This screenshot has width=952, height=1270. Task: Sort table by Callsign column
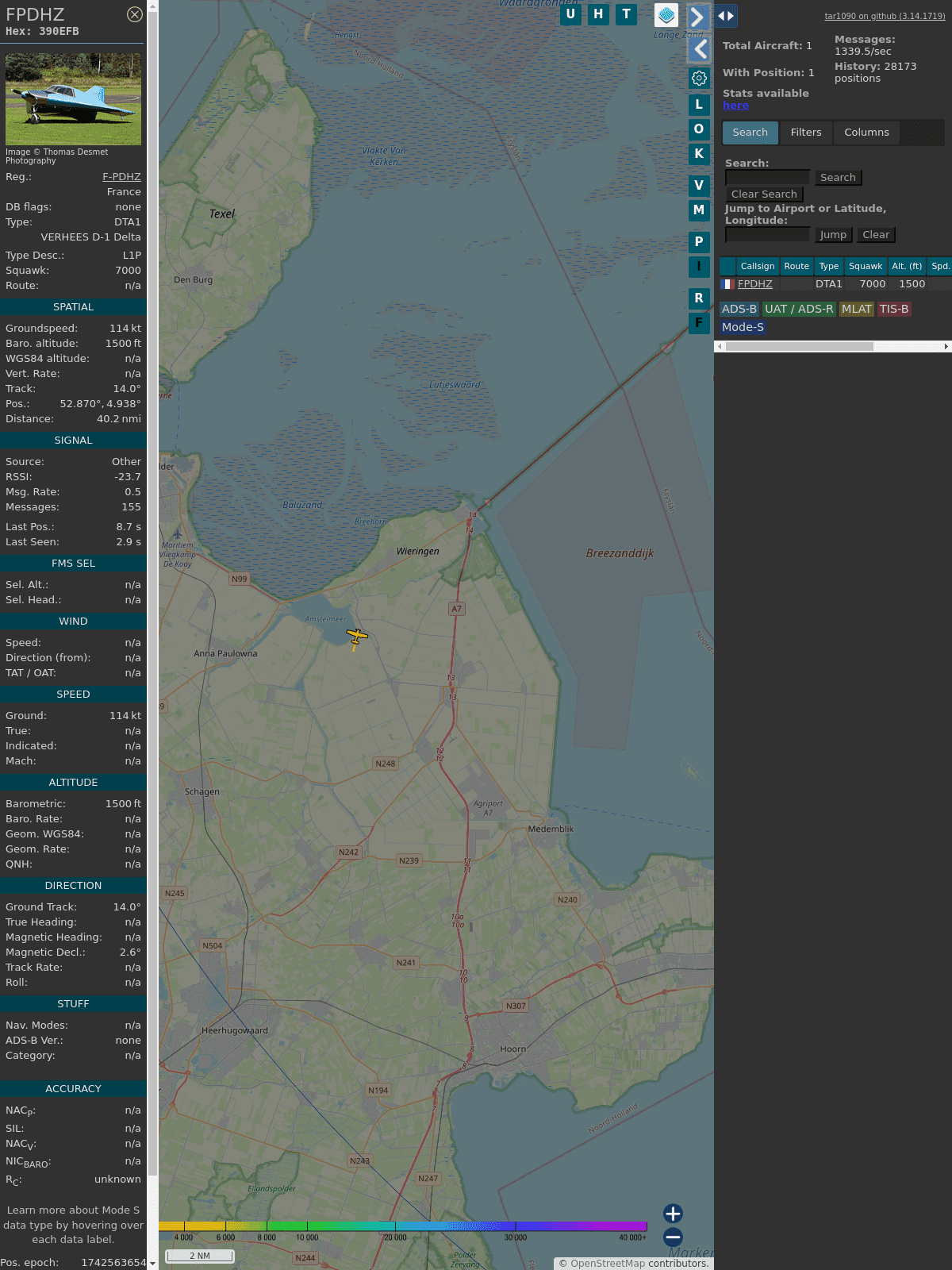click(x=758, y=266)
